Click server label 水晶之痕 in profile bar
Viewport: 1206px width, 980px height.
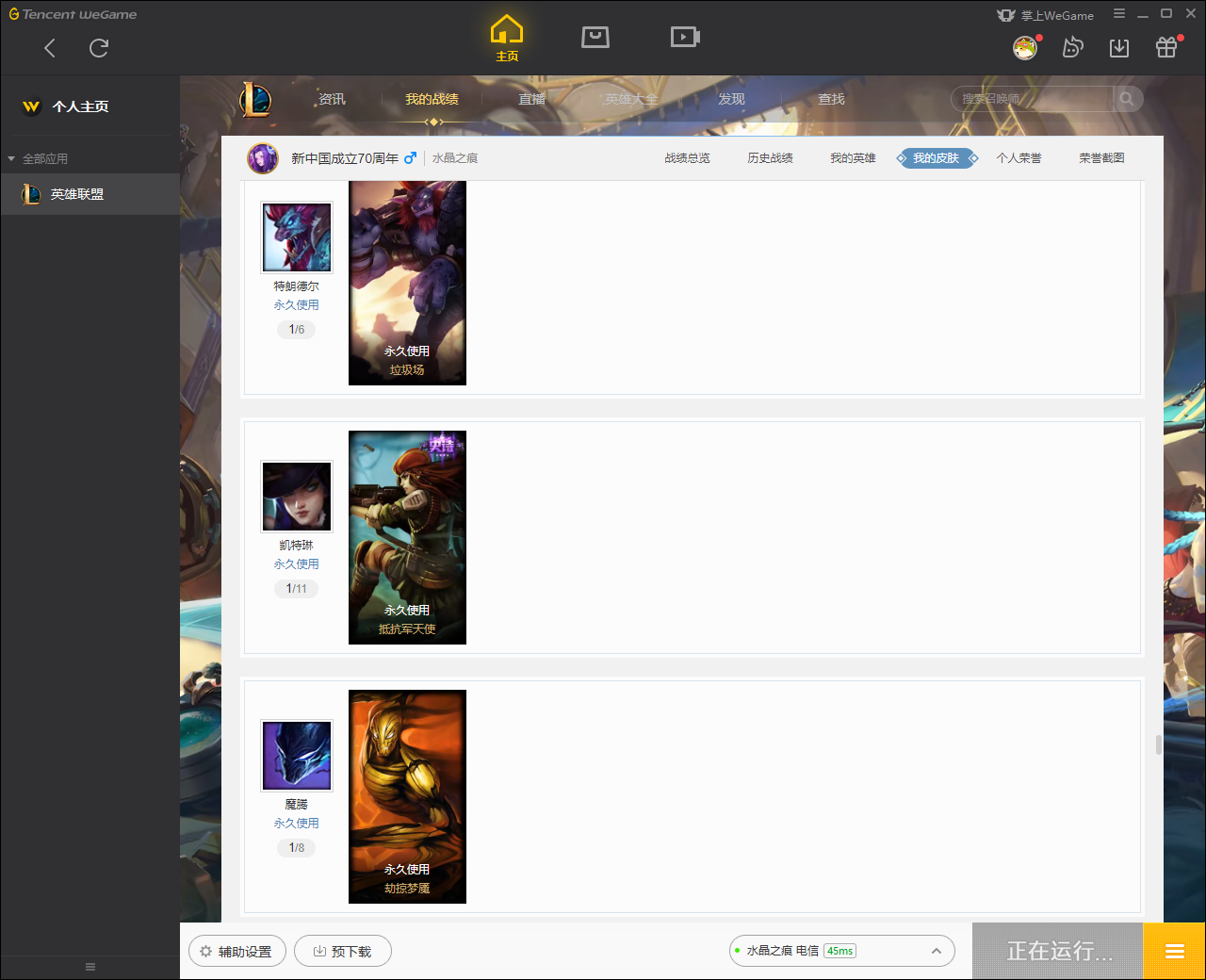point(455,158)
